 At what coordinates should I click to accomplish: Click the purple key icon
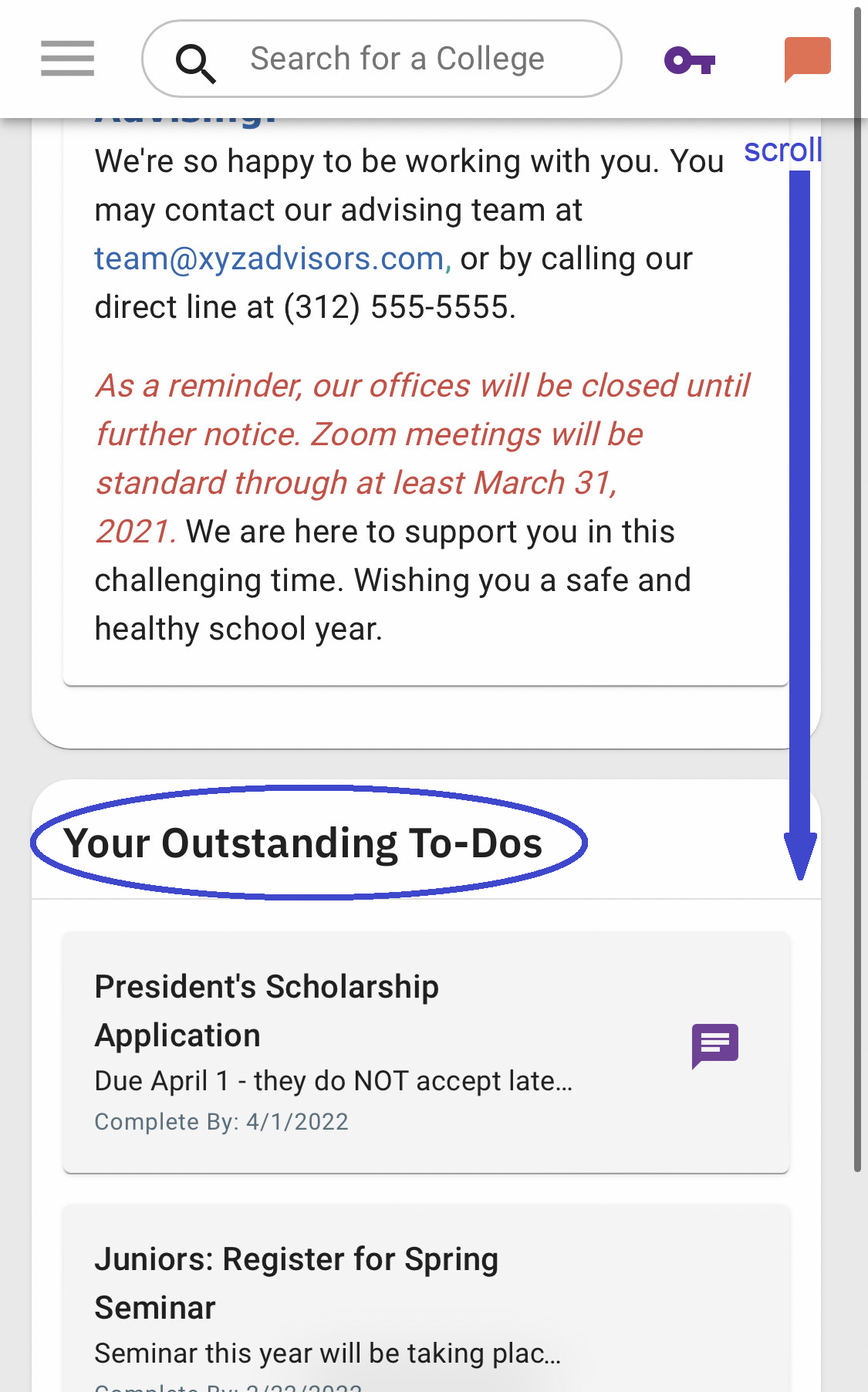click(690, 60)
